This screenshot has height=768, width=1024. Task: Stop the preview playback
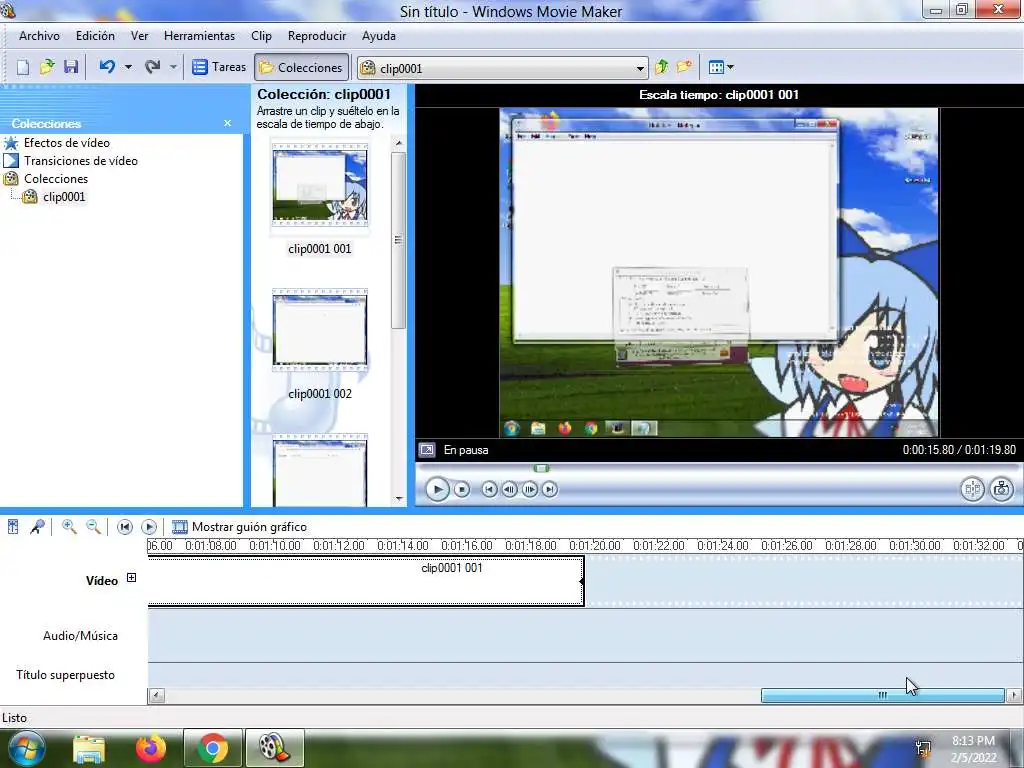[462, 489]
